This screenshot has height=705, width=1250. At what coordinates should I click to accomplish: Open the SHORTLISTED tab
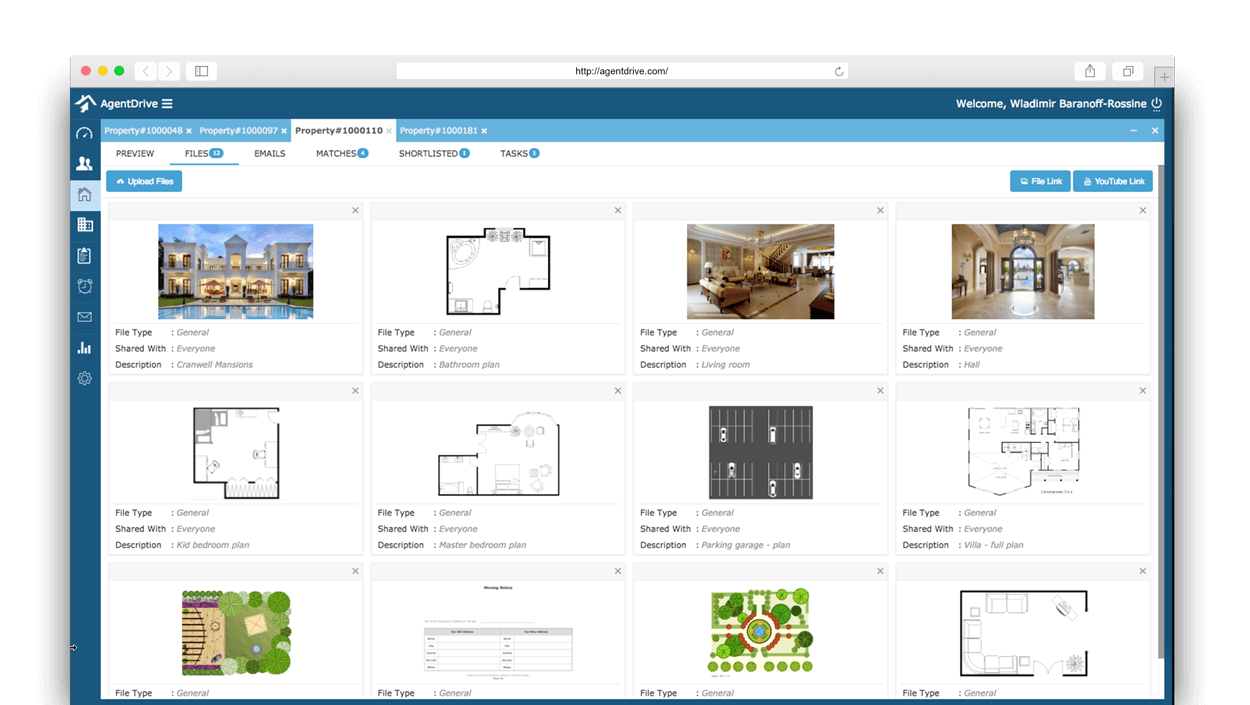coord(434,154)
